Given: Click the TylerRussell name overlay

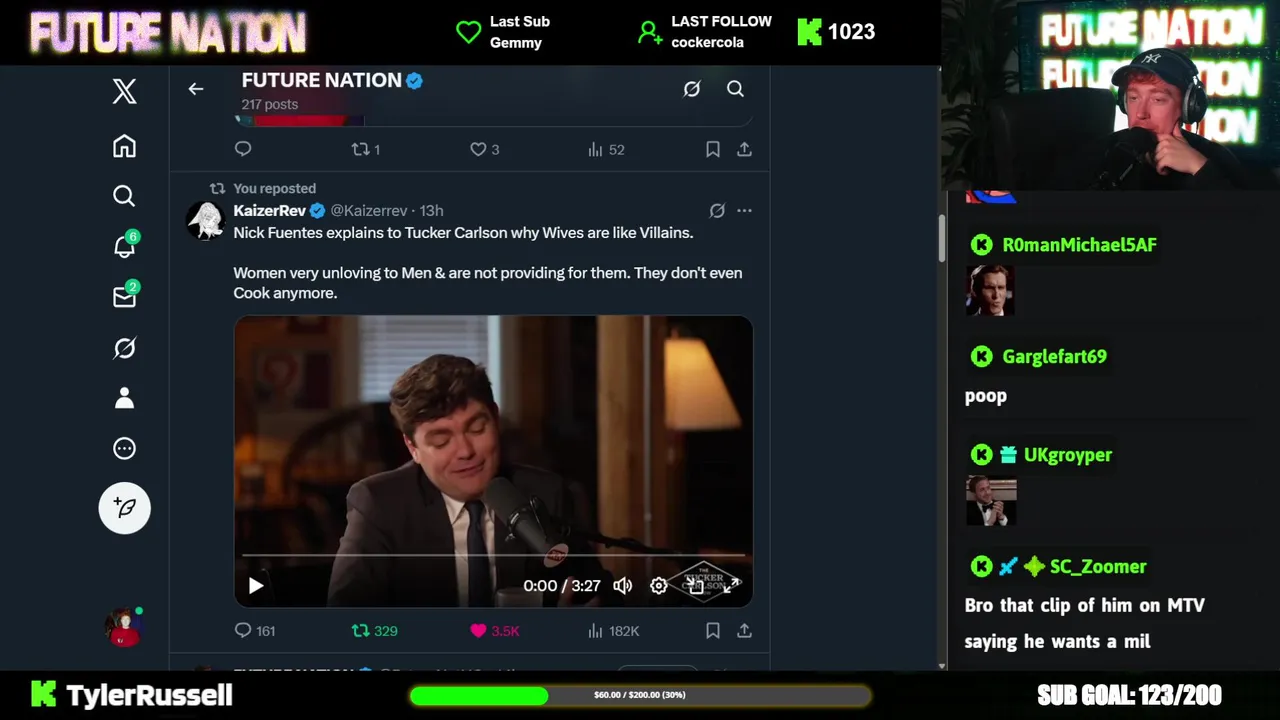Looking at the screenshot, I should (x=149, y=695).
